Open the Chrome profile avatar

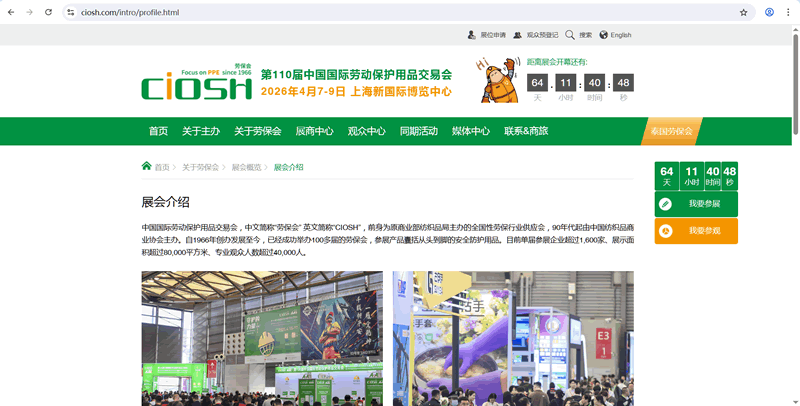(769, 12)
